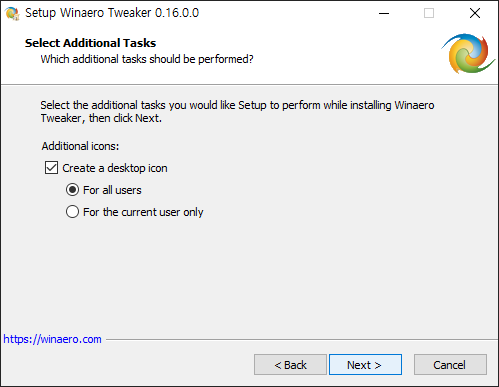Uncheck the Create a desktop icon checkbox
The width and height of the screenshot is (499, 387).
point(51,168)
